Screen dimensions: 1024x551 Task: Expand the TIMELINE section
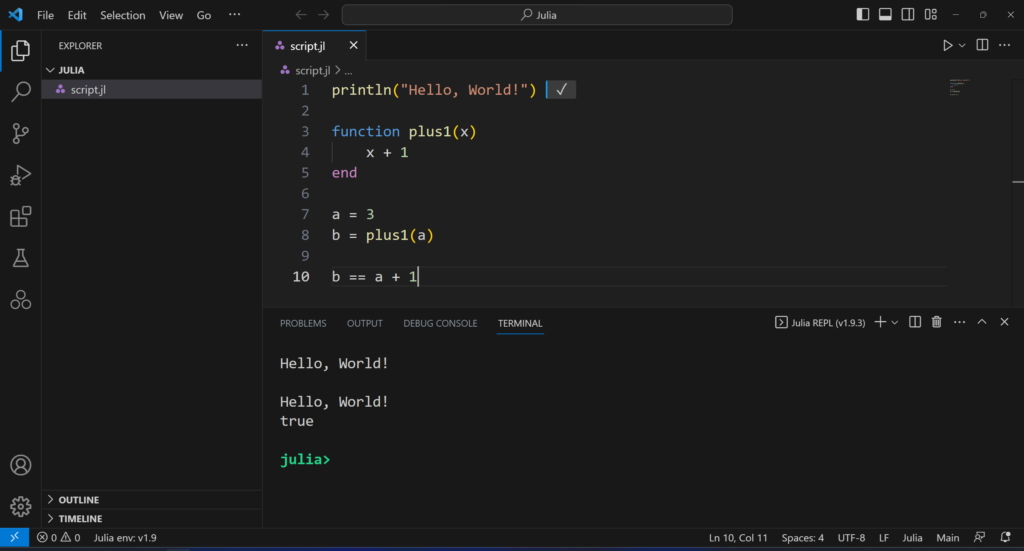click(152, 518)
